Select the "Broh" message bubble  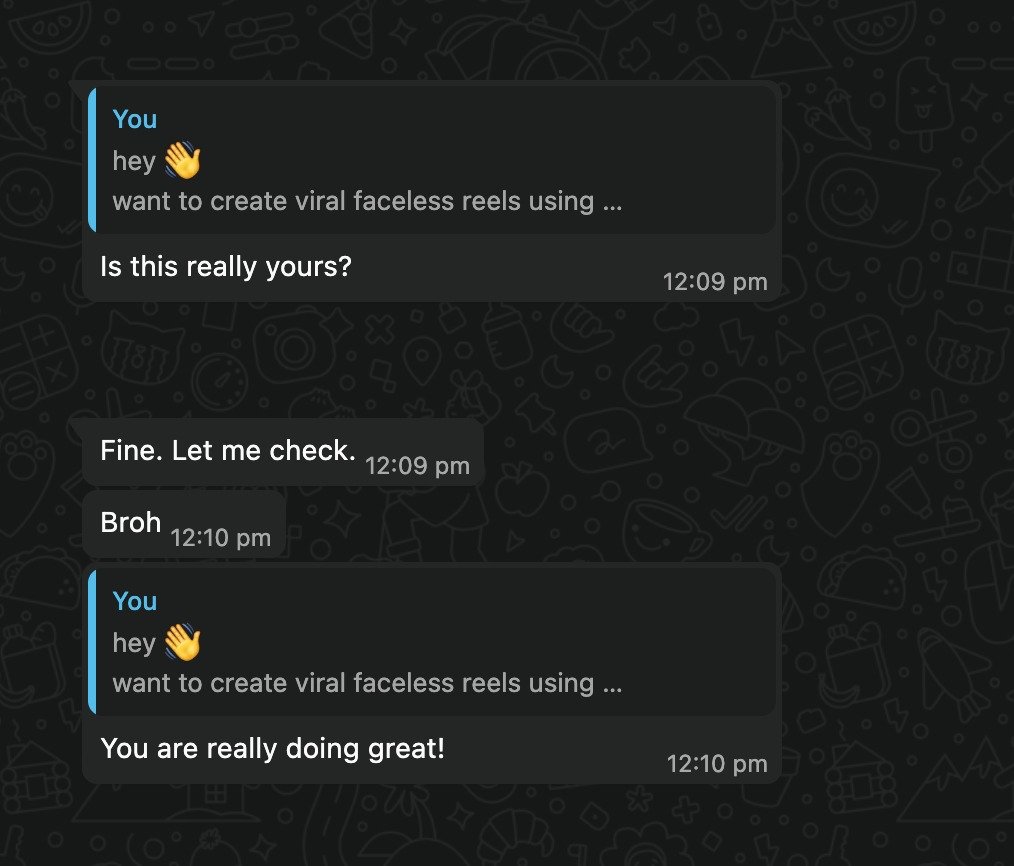(x=131, y=523)
